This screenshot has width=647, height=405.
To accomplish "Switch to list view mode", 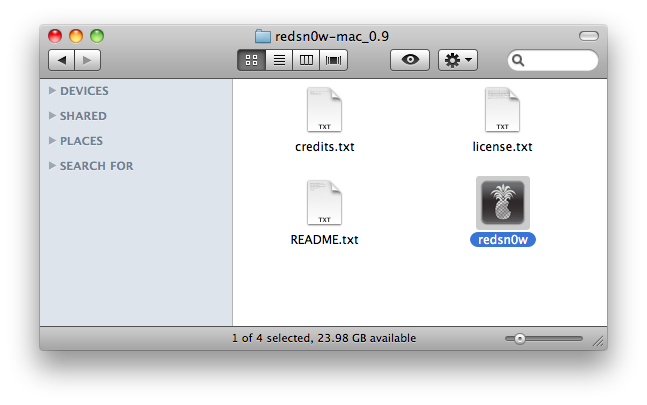I will (279, 60).
